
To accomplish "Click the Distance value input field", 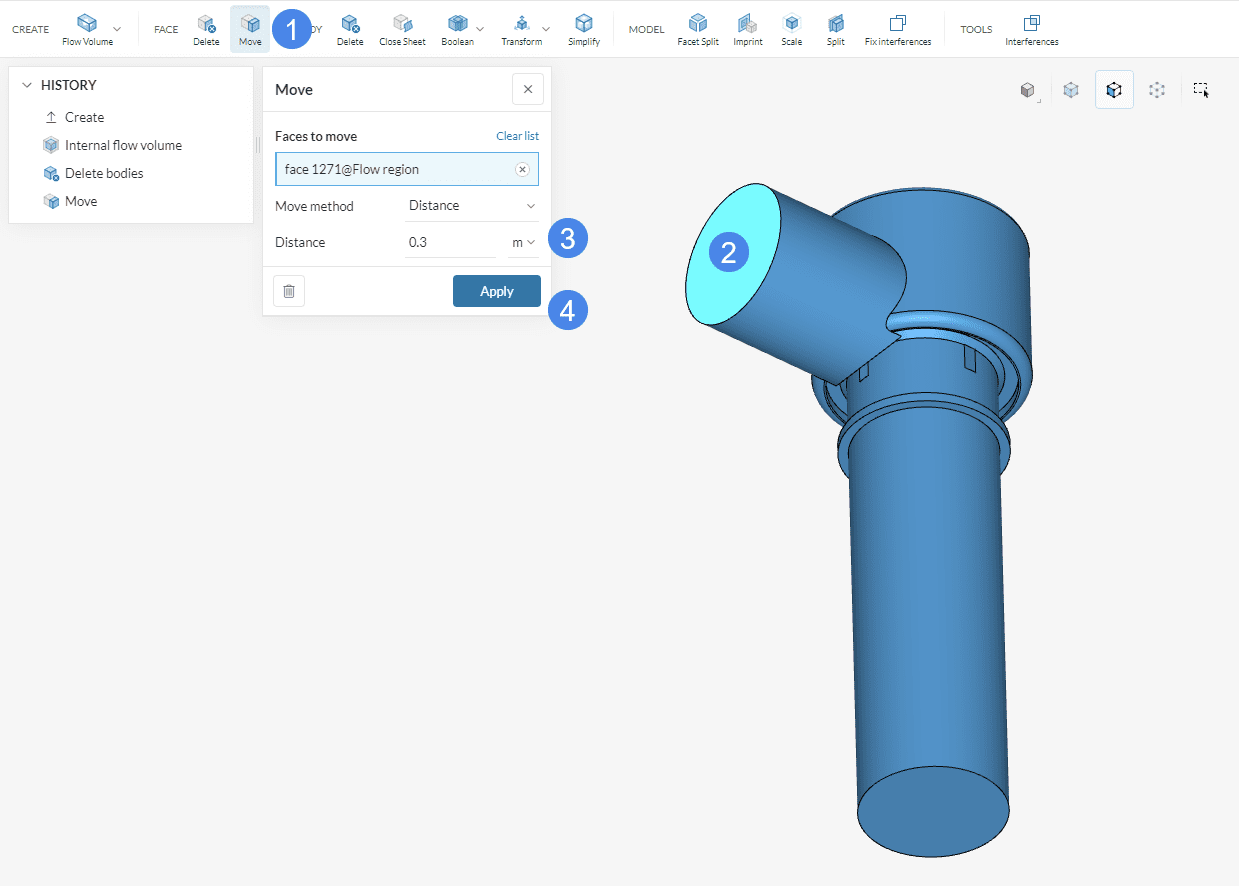I will (450, 242).
